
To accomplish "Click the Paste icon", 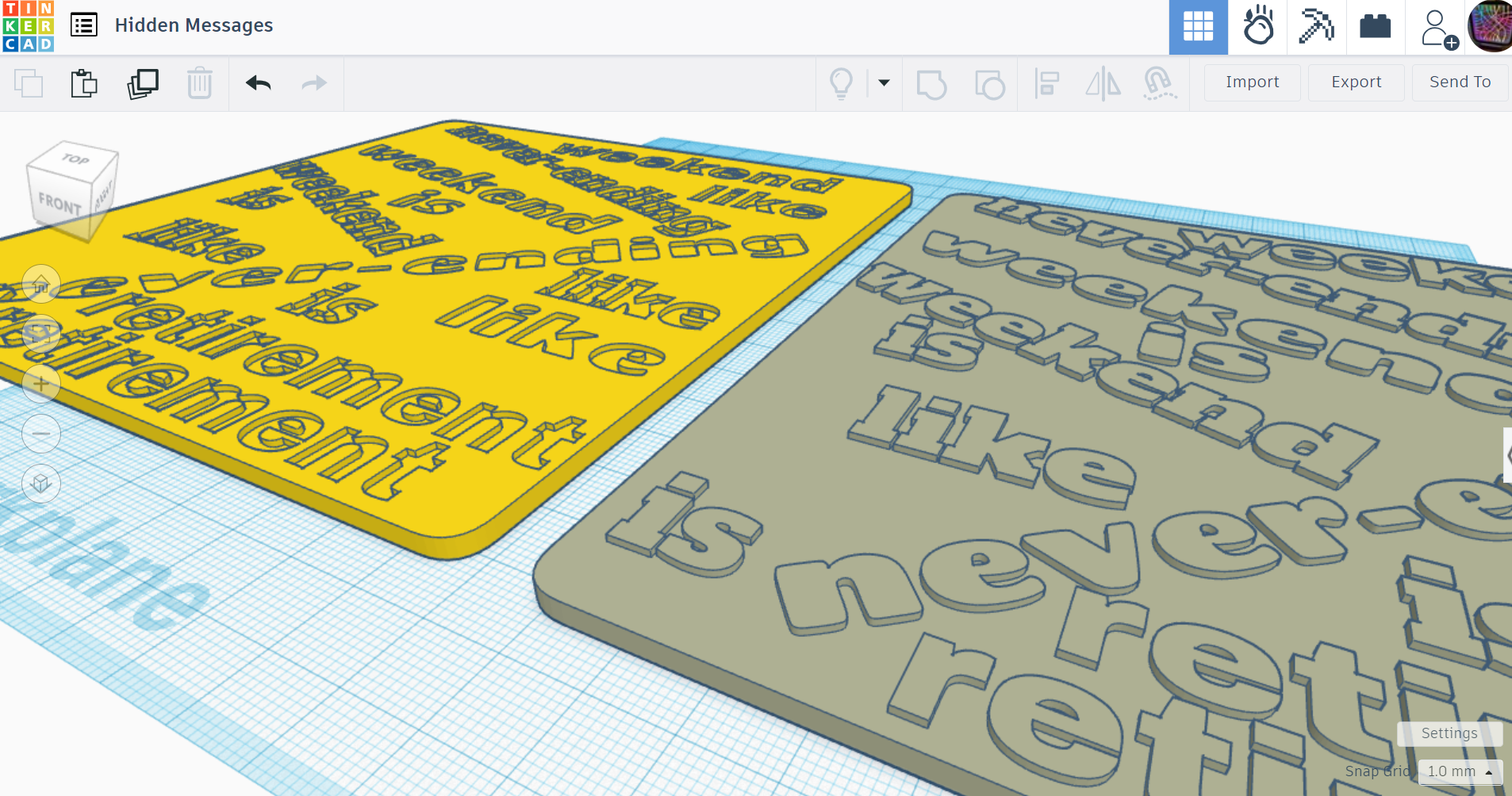I will point(84,83).
